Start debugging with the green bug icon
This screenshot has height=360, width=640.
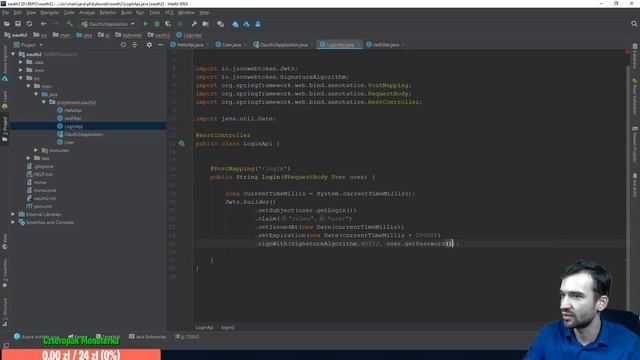tap(157, 24)
